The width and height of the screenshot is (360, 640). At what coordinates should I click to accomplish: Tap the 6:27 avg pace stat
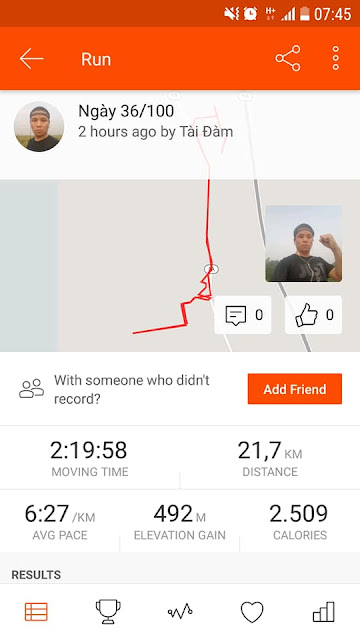[x=60, y=522]
